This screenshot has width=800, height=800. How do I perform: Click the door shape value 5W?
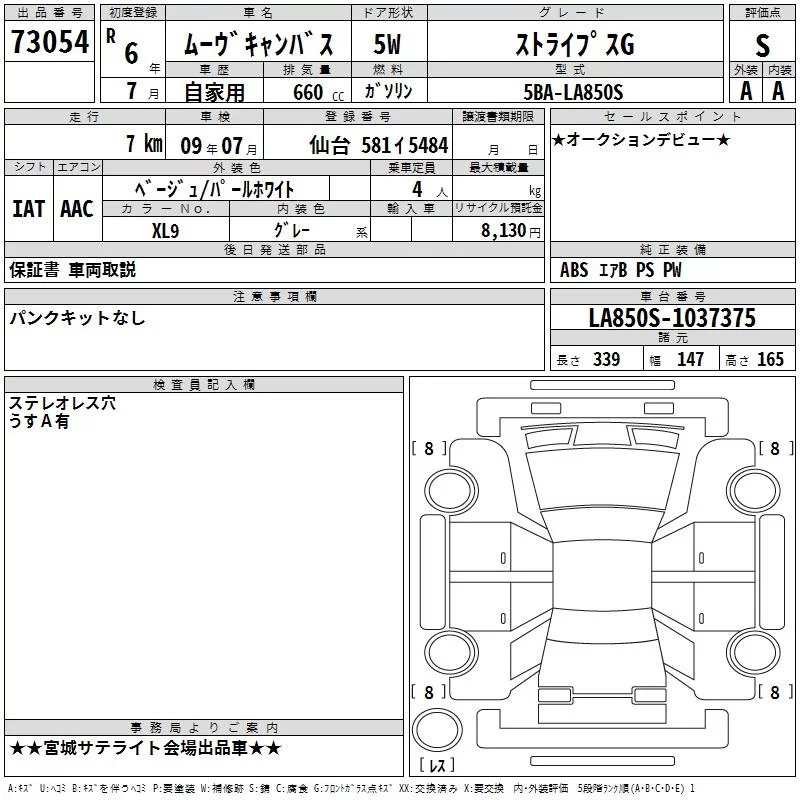(388, 44)
